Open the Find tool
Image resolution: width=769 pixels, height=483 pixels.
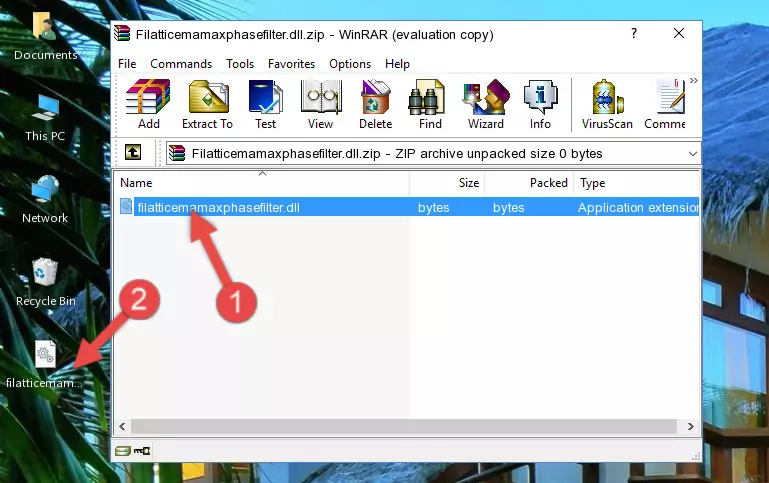point(430,104)
